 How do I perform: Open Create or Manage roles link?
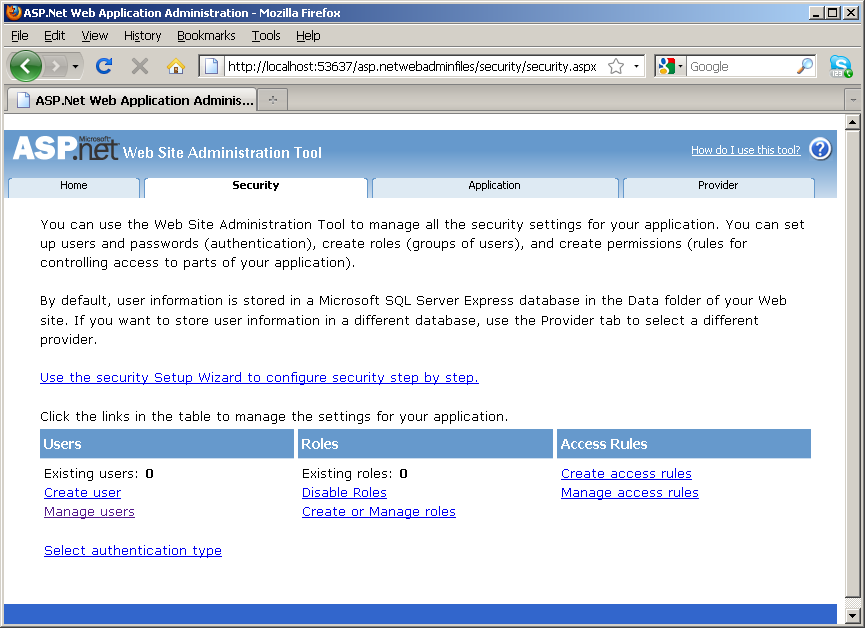(378, 512)
